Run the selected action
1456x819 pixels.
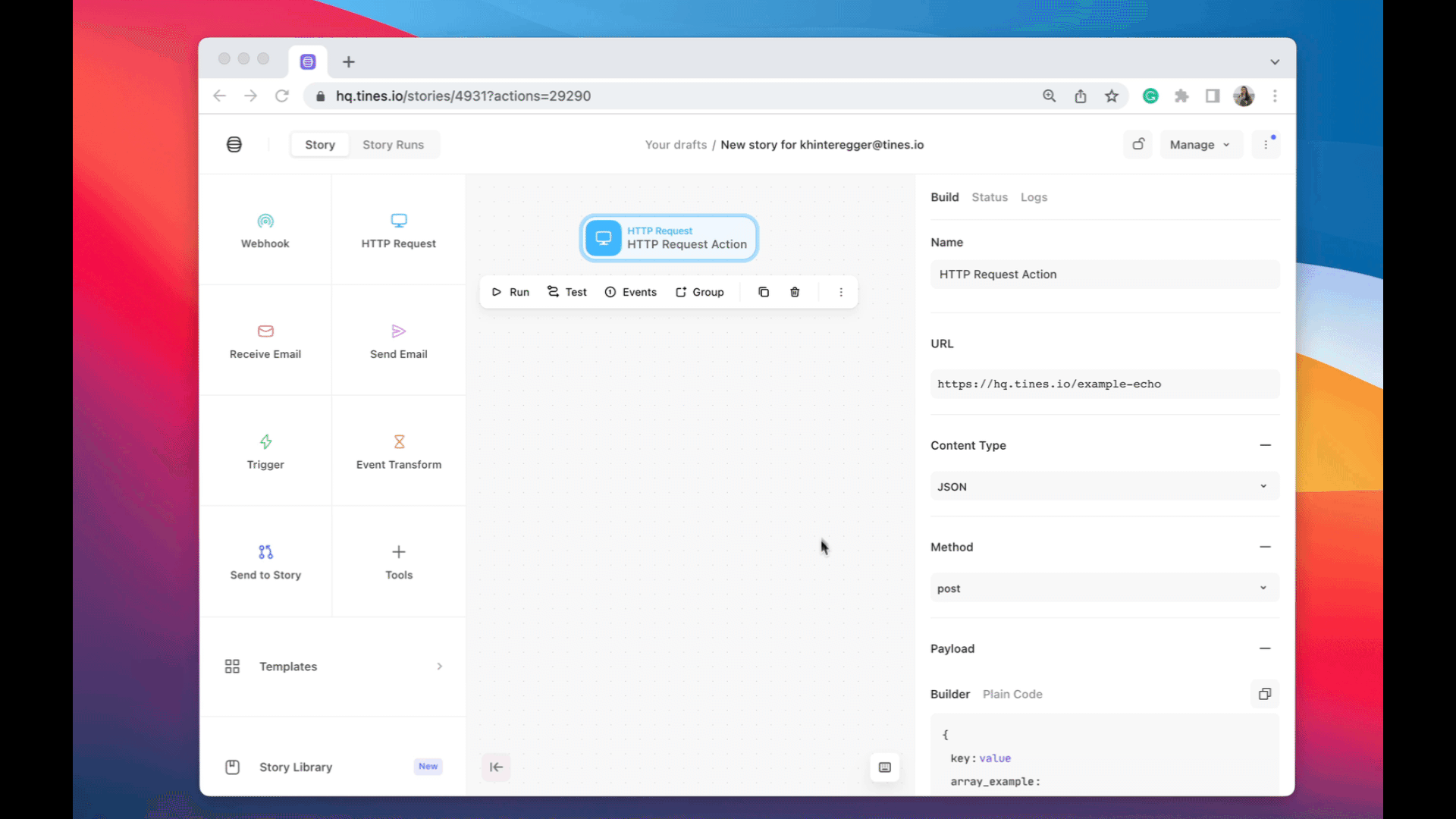(510, 292)
